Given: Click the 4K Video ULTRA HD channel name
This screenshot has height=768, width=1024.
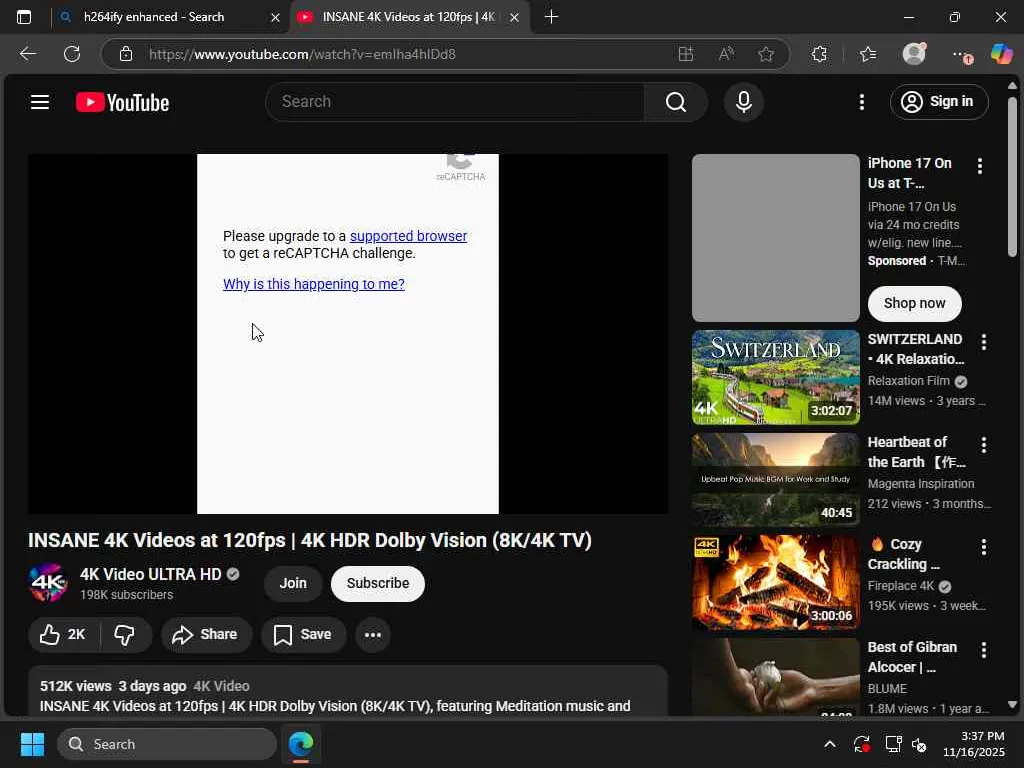Looking at the screenshot, I should click(x=150, y=574).
